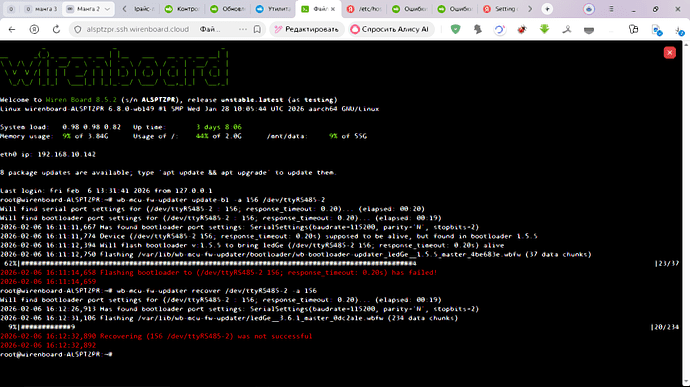Open a new tab with plus button
The height and width of the screenshot is (387, 690).
tap(547, 9)
